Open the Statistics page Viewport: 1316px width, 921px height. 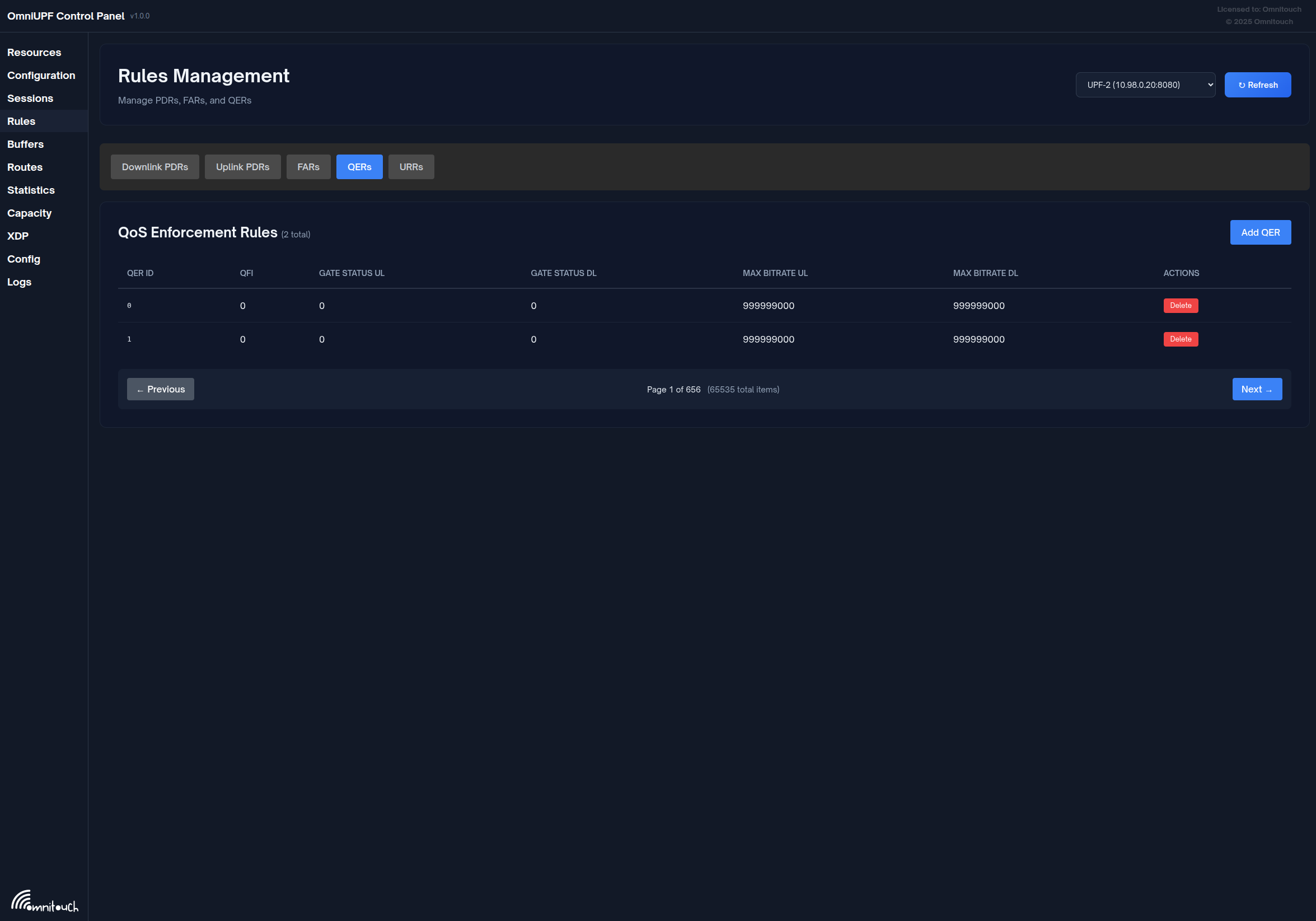(31, 190)
